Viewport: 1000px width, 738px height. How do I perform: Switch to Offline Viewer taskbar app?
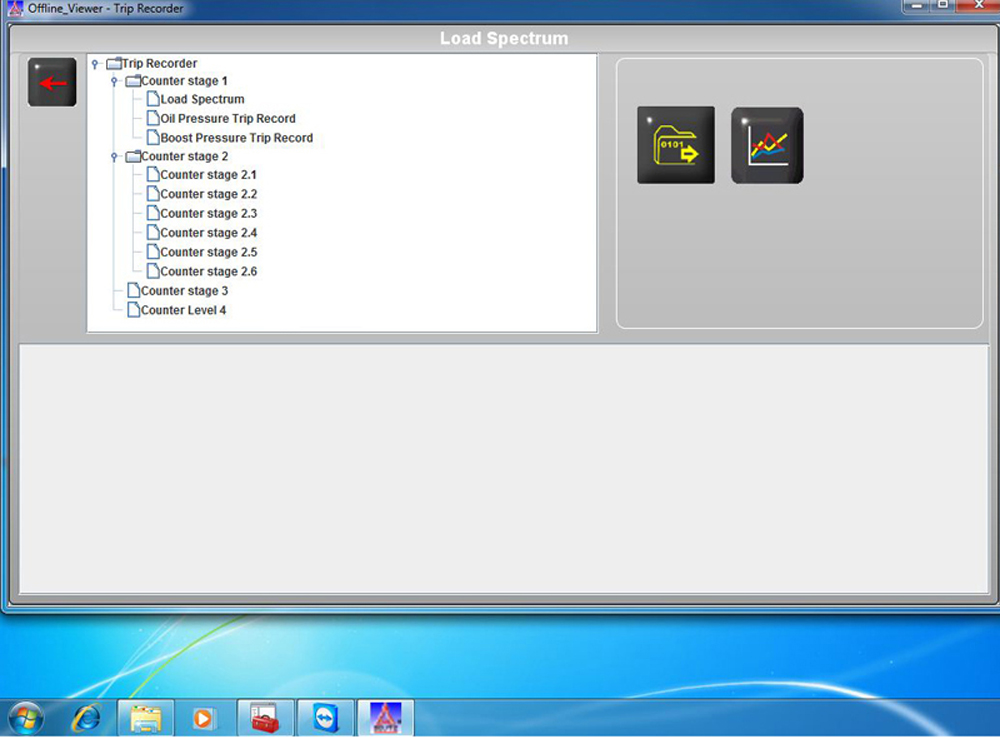pos(386,718)
